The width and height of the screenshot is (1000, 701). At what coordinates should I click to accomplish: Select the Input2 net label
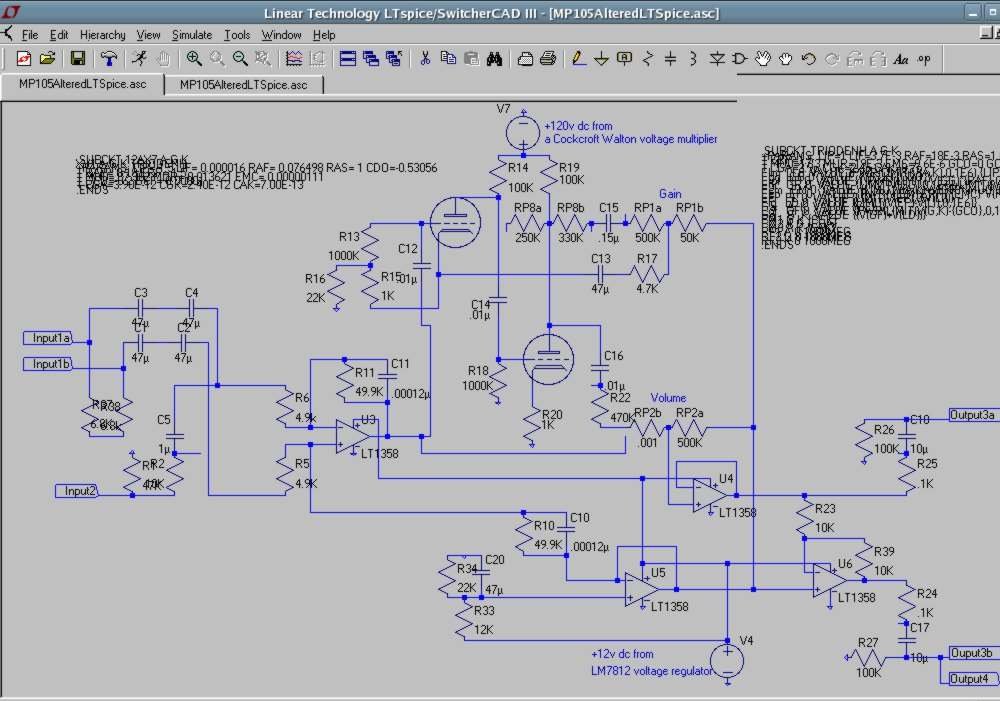[77, 491]
